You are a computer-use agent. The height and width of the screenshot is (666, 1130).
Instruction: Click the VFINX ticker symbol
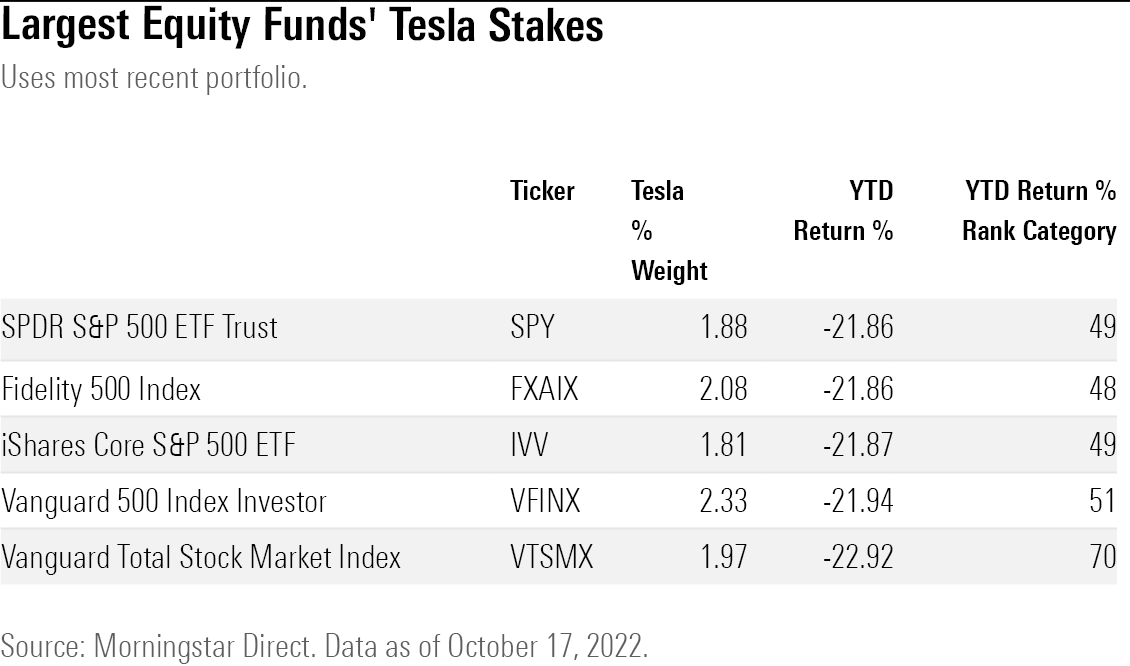[544, 500]
